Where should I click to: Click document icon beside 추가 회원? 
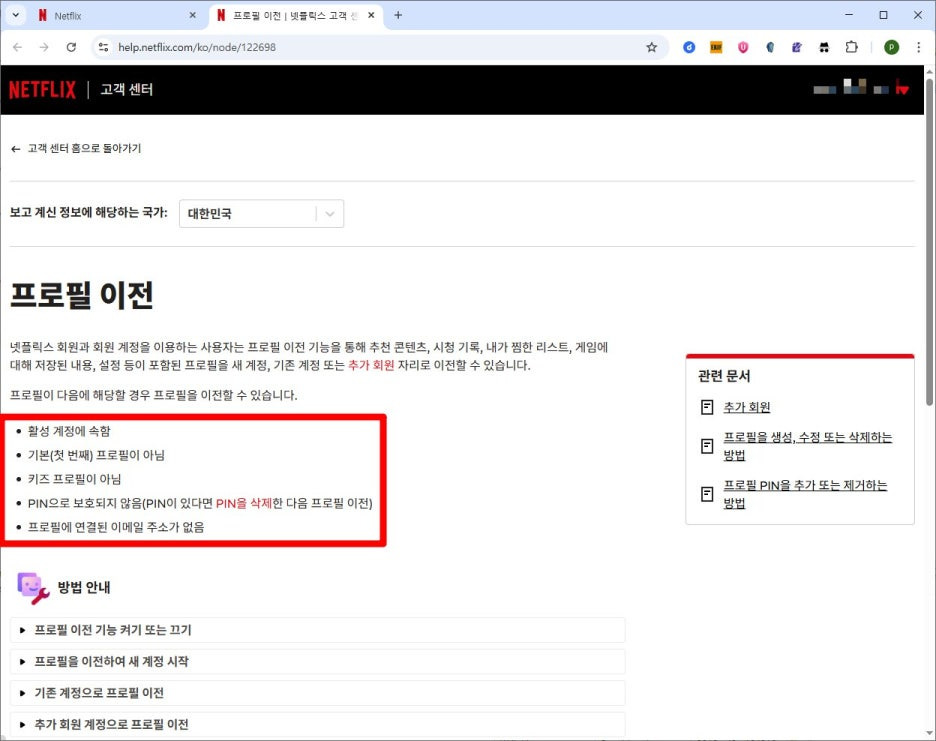point(707,407)
